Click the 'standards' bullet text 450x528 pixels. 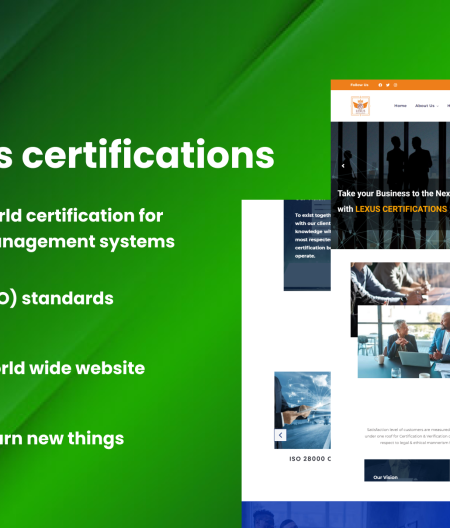click(x=67, y=298)
